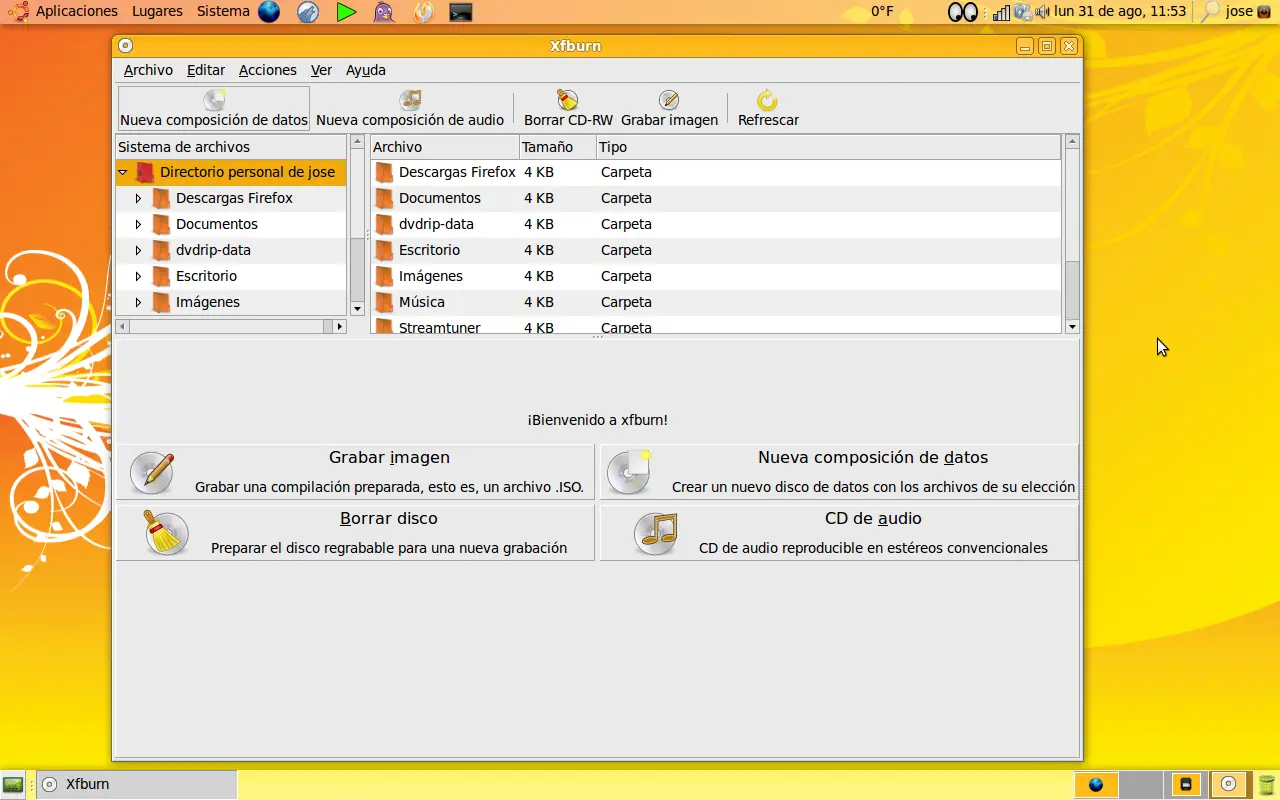Click network signal bars icon in panel

coord(1001,12)
